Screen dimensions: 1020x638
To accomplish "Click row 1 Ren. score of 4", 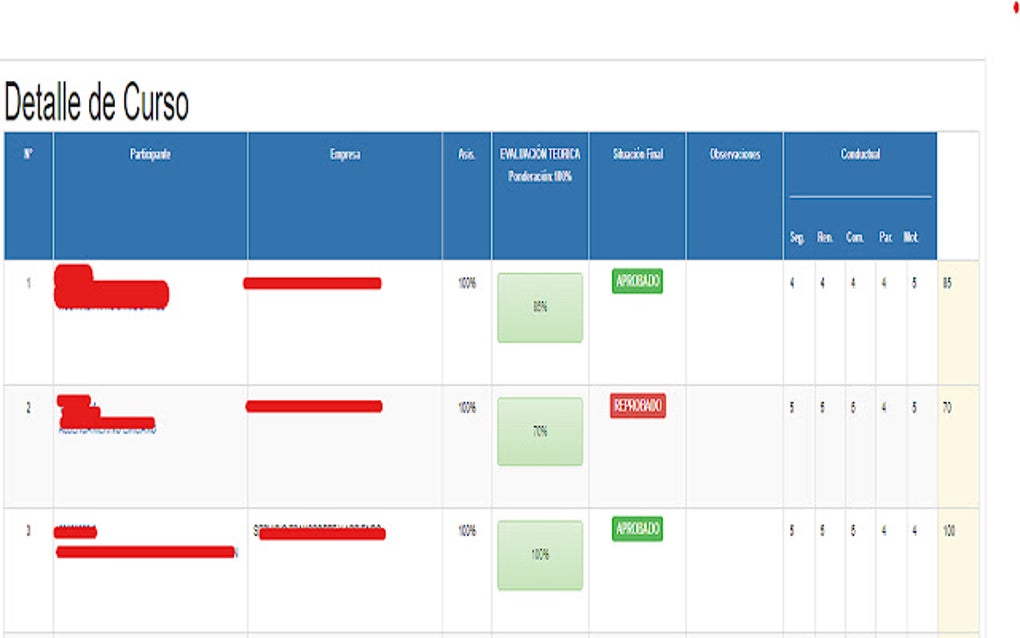I will pos(822,283).
